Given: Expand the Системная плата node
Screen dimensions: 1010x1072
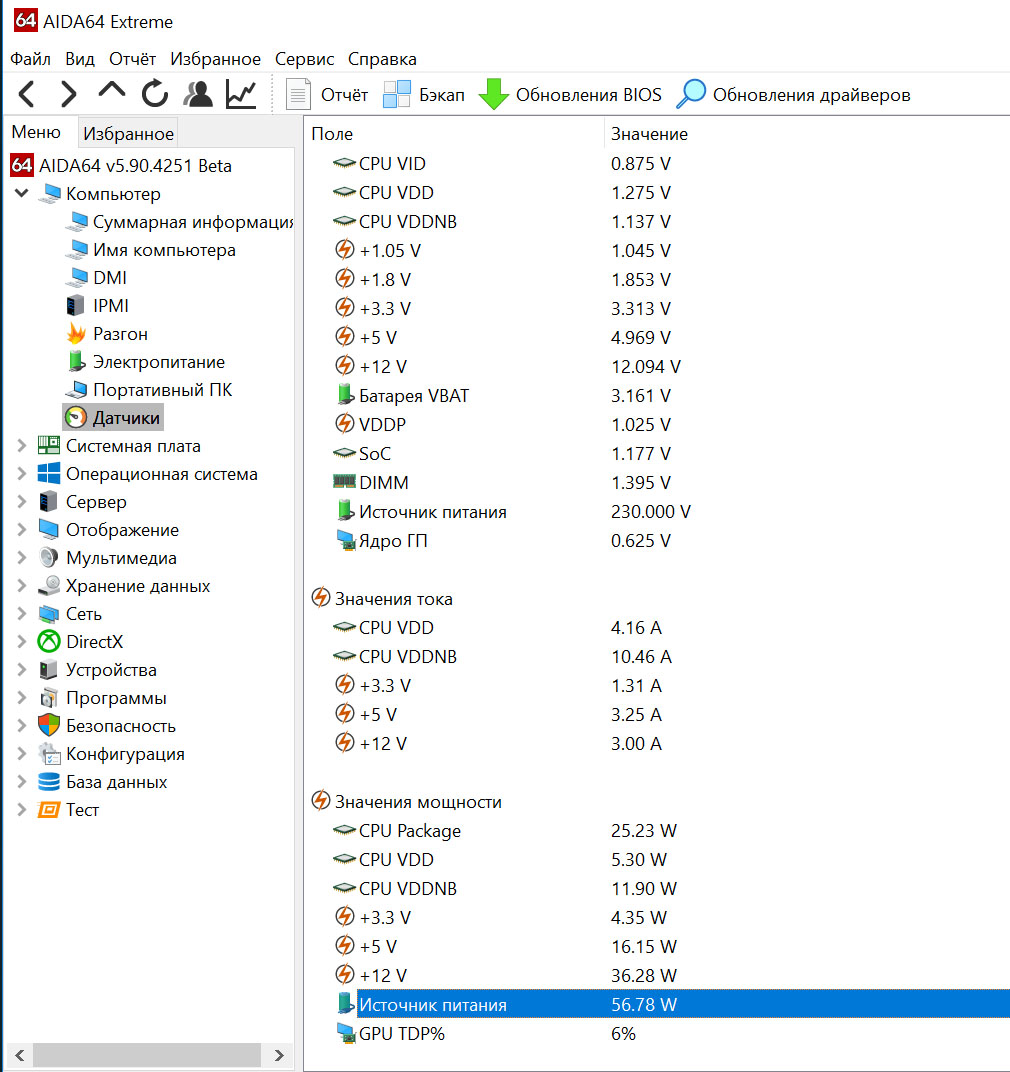Looking at the screenshot, I should pyautogui.click(x=22, y=446).
